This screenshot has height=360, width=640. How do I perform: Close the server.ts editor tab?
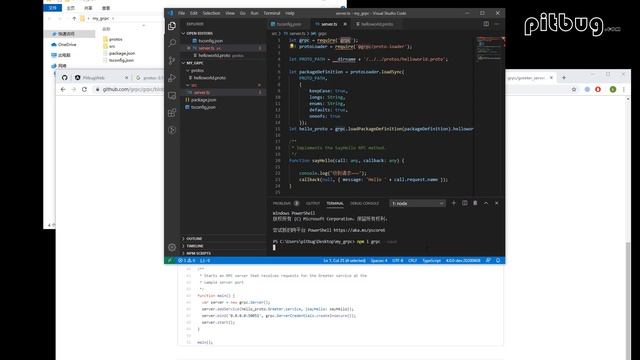[345, 24]
